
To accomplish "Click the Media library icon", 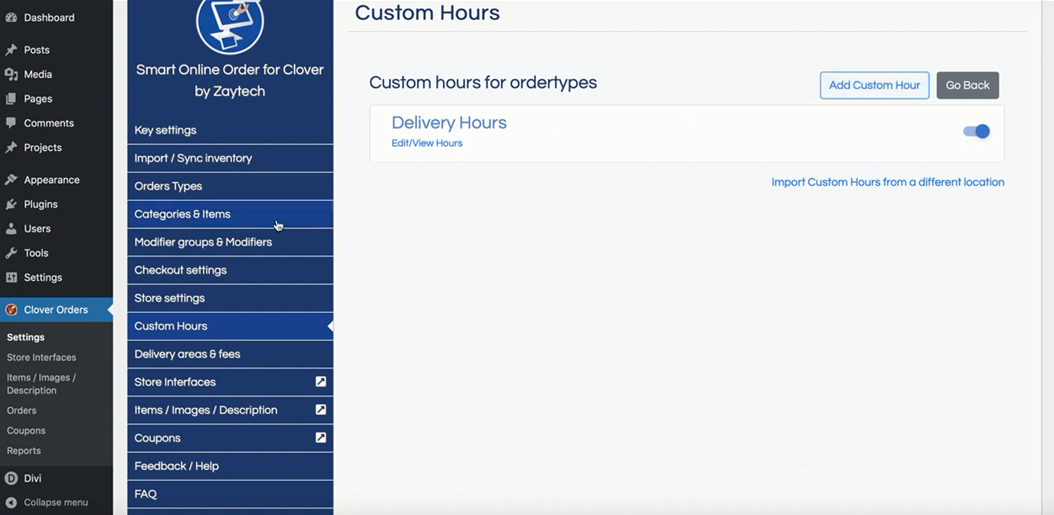I will (11, 74).
